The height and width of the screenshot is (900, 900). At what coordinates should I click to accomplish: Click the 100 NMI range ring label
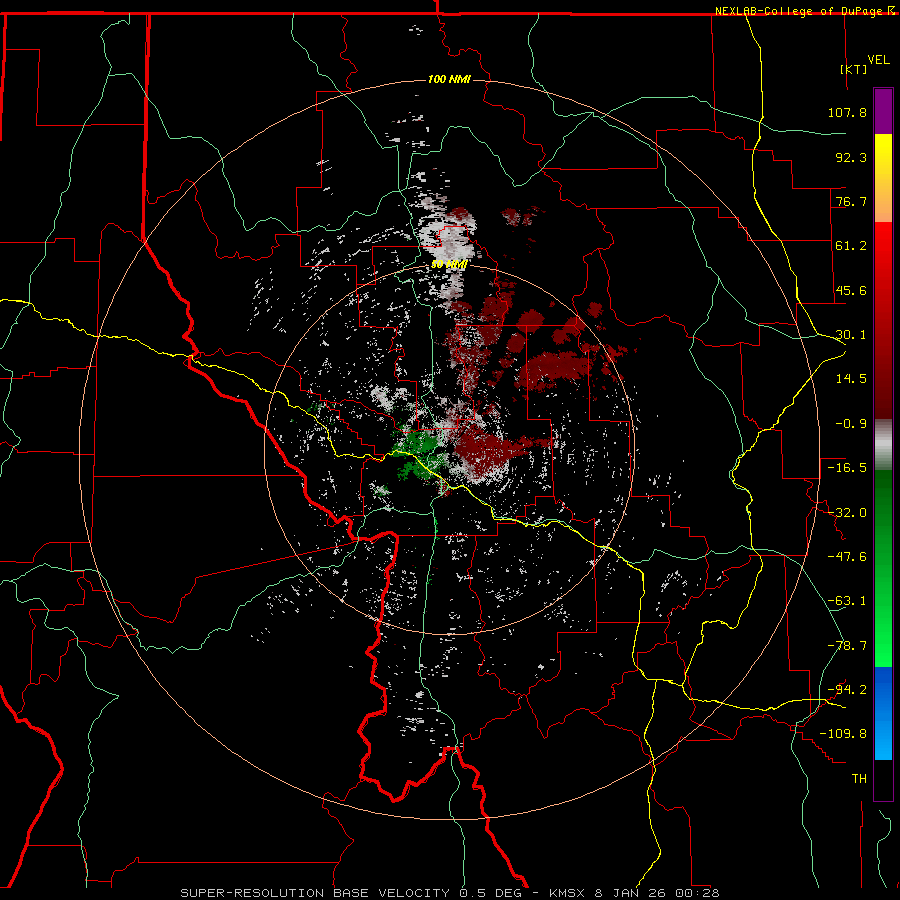(449, 79)
